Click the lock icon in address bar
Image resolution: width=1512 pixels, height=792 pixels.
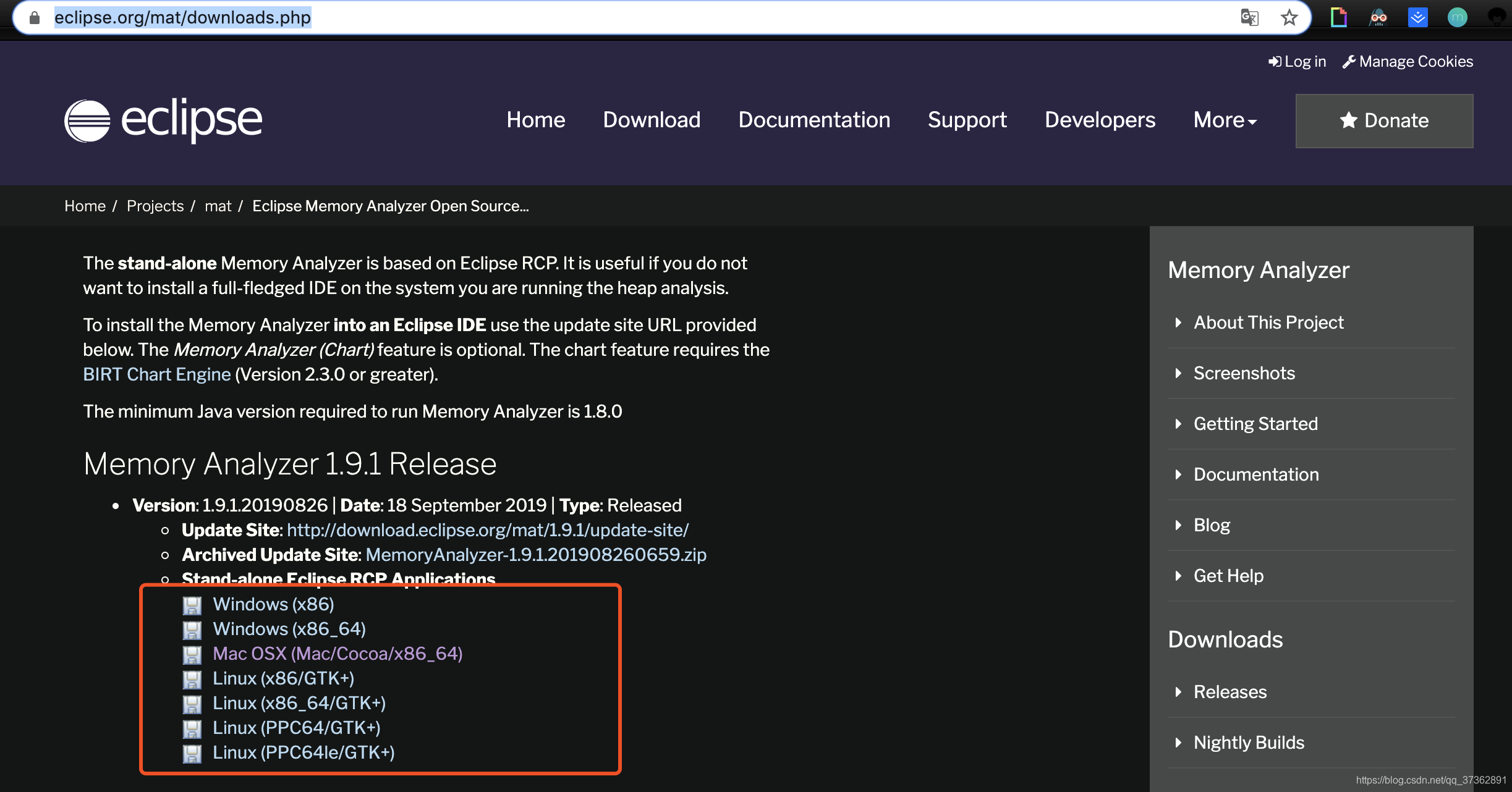coord(35,18)
